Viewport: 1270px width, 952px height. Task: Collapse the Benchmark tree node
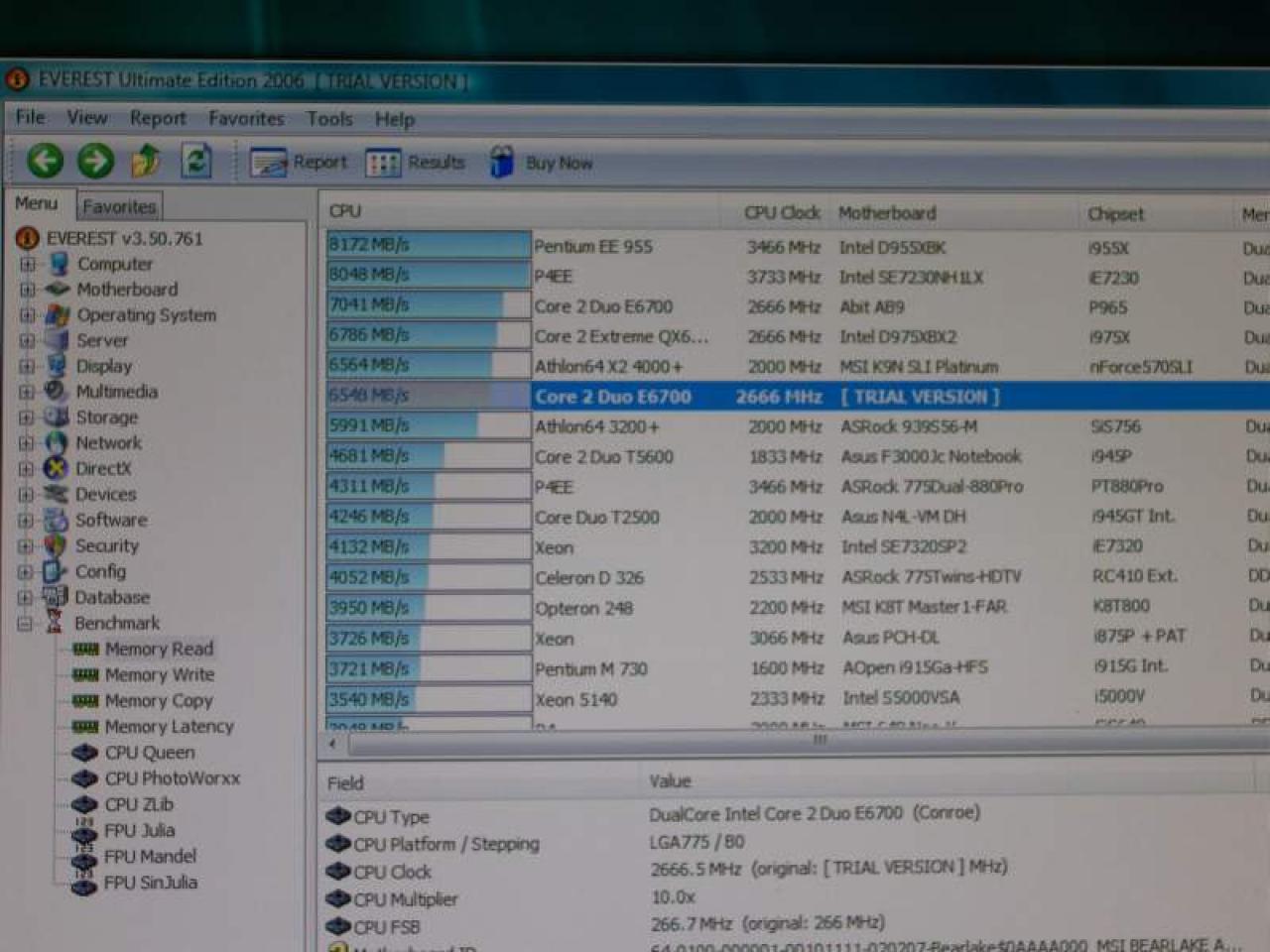coord(27,624)
